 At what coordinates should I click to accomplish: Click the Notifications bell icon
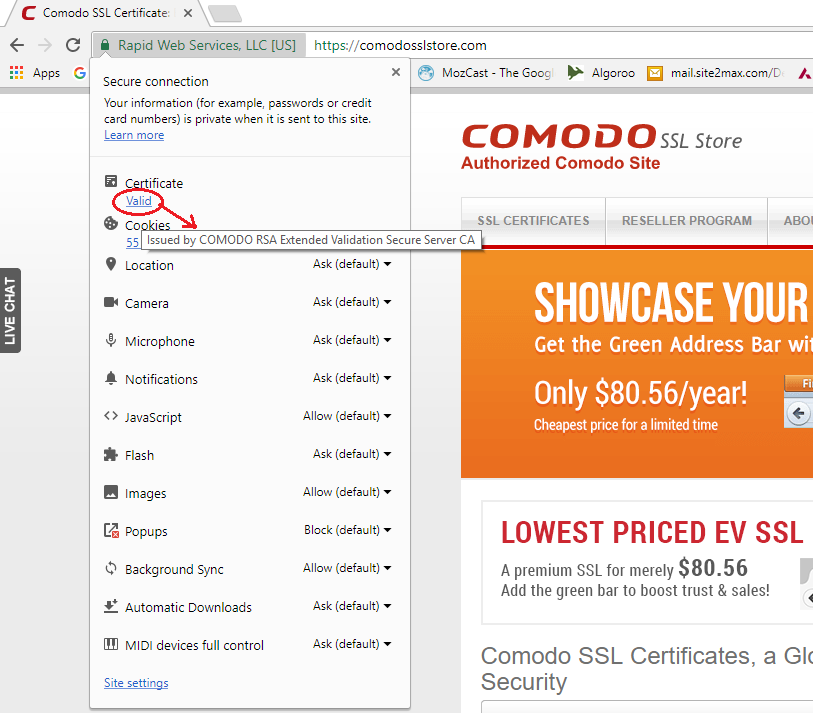[x=111, y=378]
